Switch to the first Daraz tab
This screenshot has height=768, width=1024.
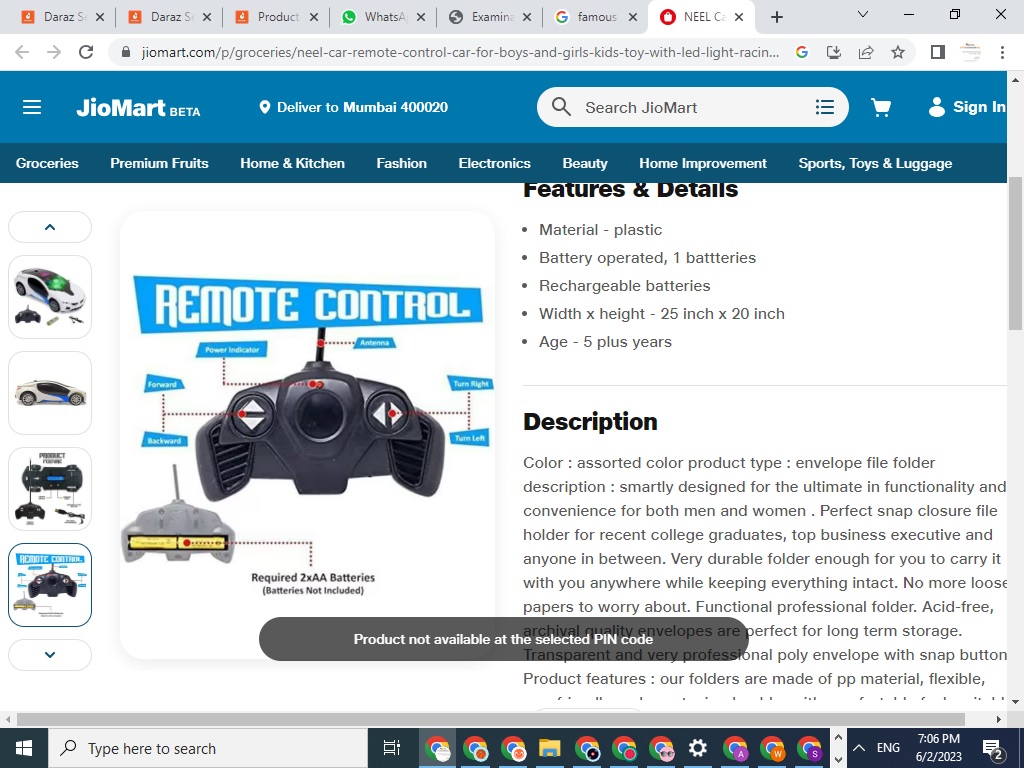coord(62,17)
